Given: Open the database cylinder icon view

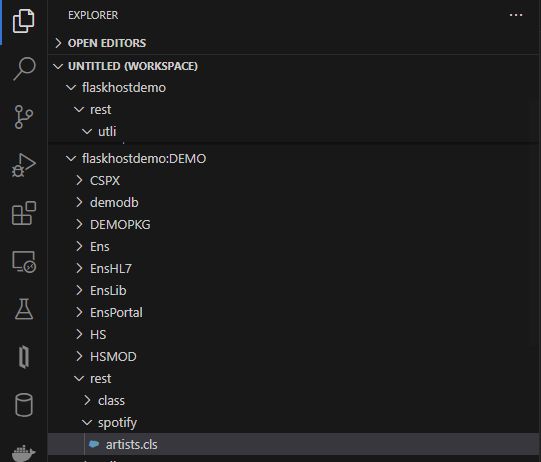Looking at the screenshot, I should click(x=24, y=405).
